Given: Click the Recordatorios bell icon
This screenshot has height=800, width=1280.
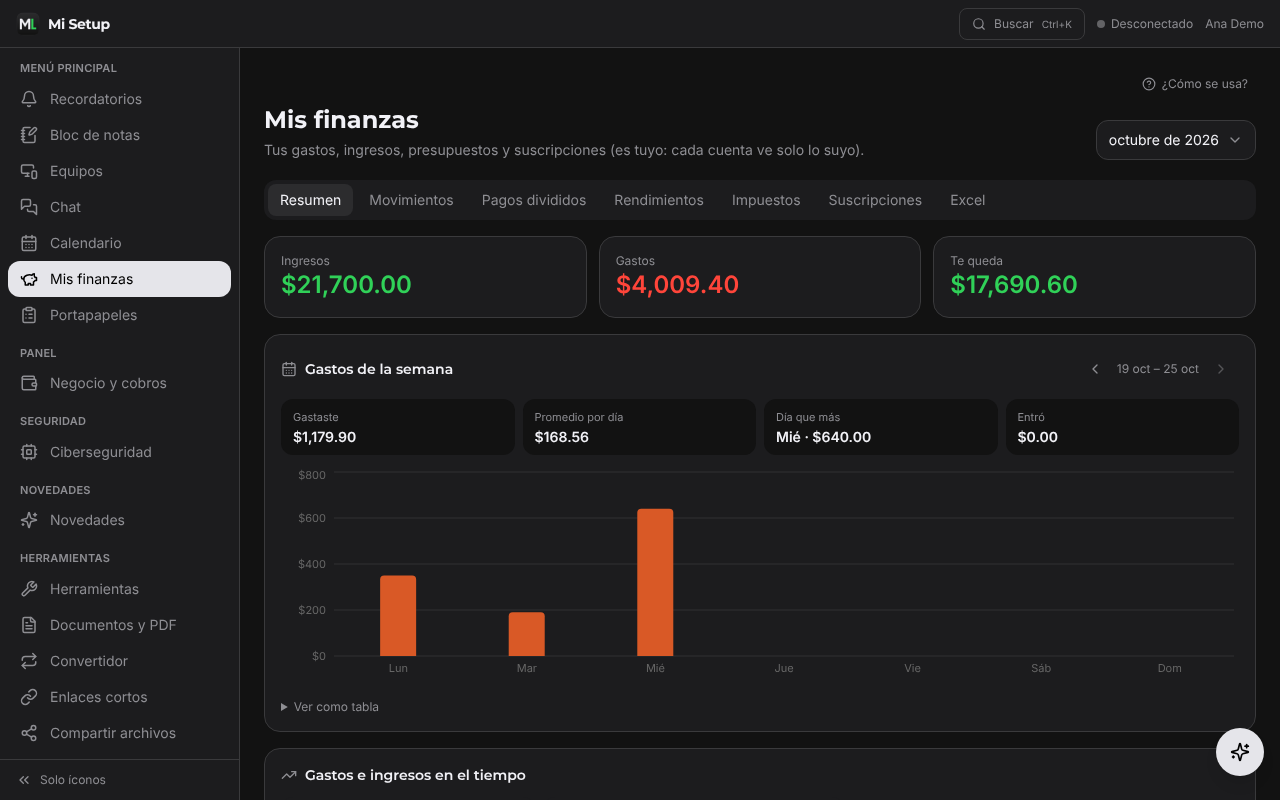Looking at the screenshot, I should point(30,99).
